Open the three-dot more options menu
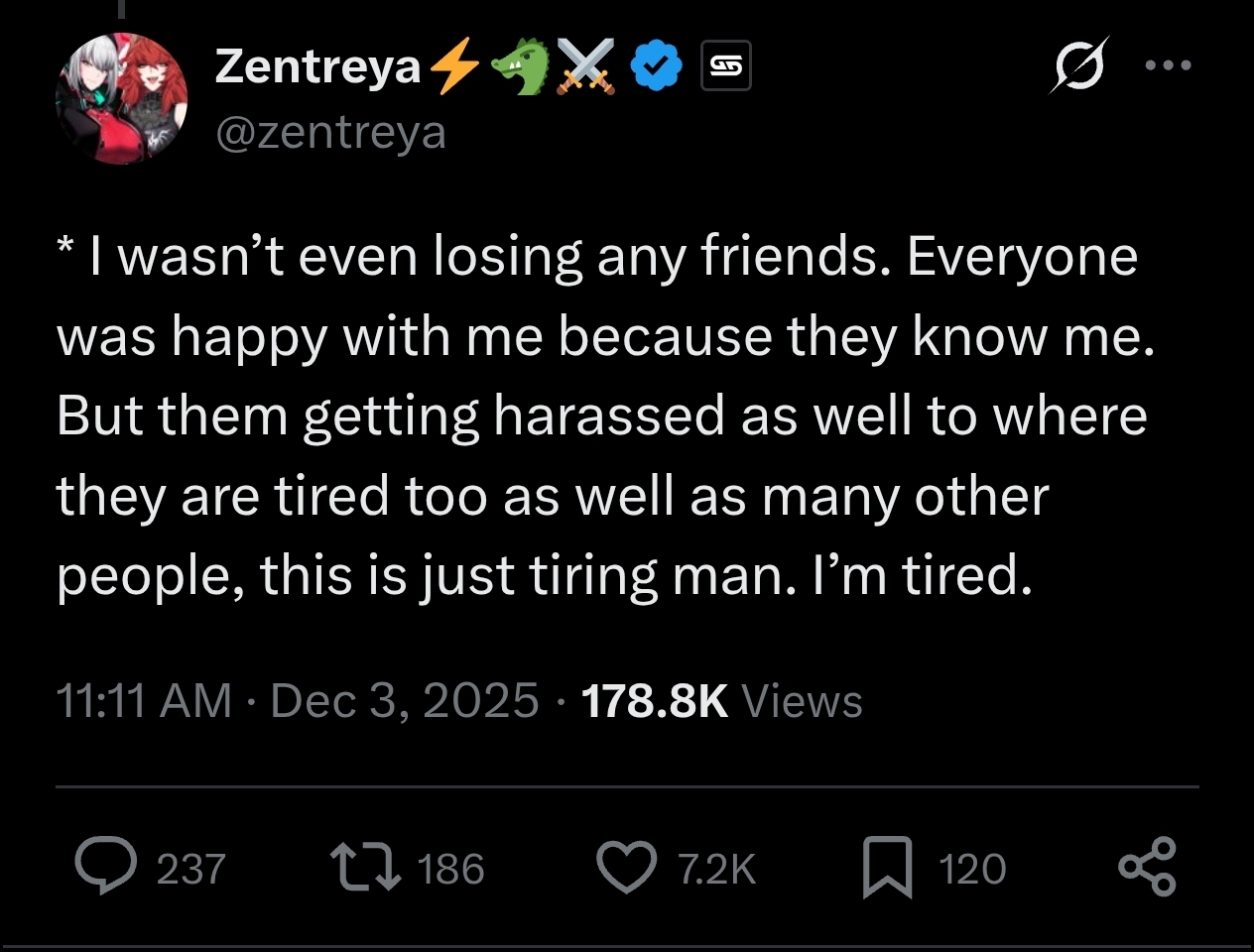The image size is (1254, 952). tap(1167, 65)
